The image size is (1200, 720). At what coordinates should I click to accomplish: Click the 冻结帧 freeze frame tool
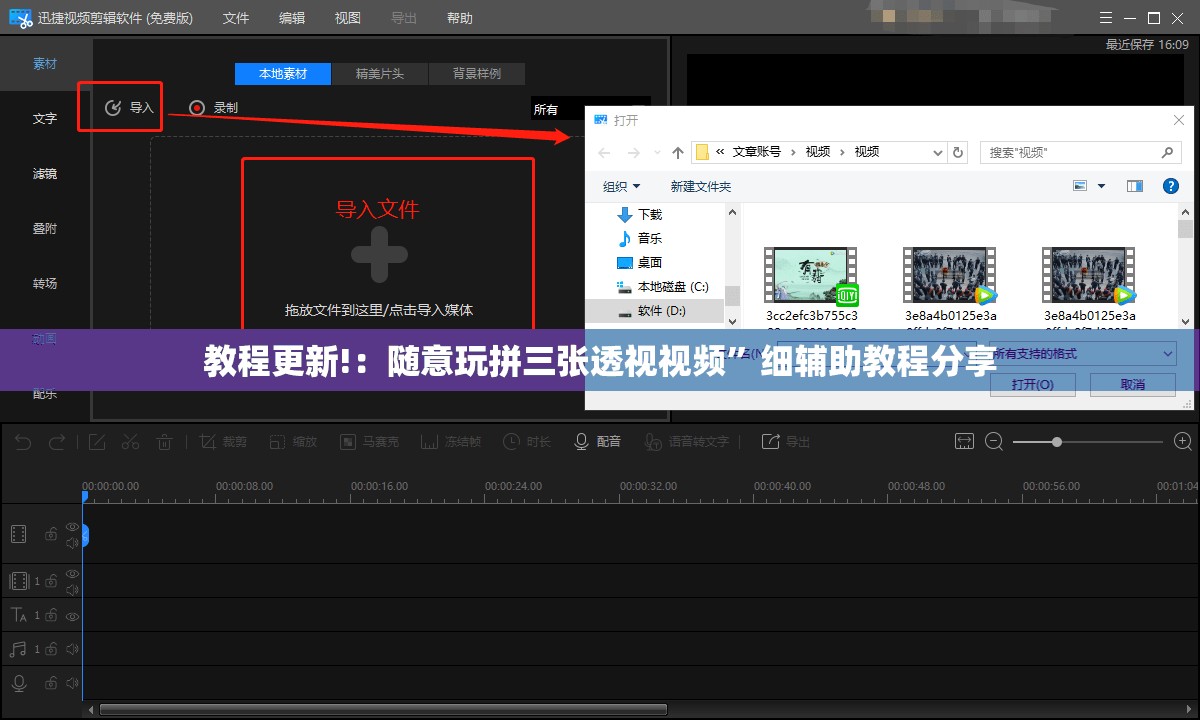450,441
